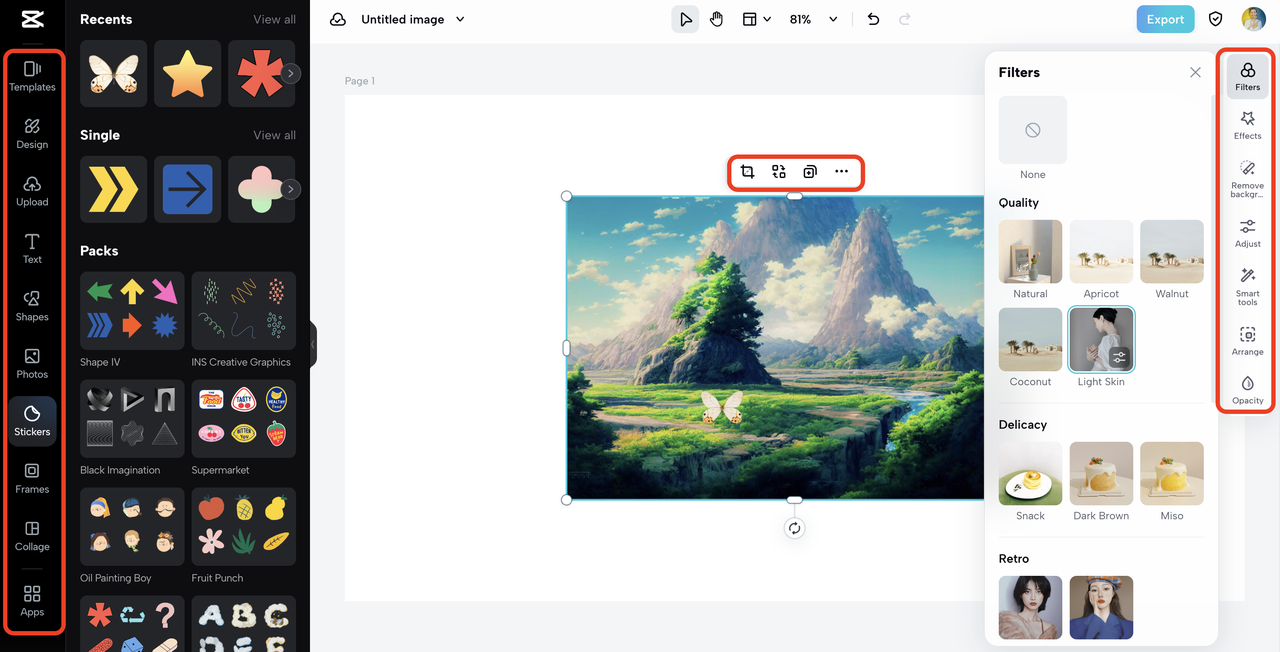
Task: Open the Arrange tool
Action: tap(1248, 341)
